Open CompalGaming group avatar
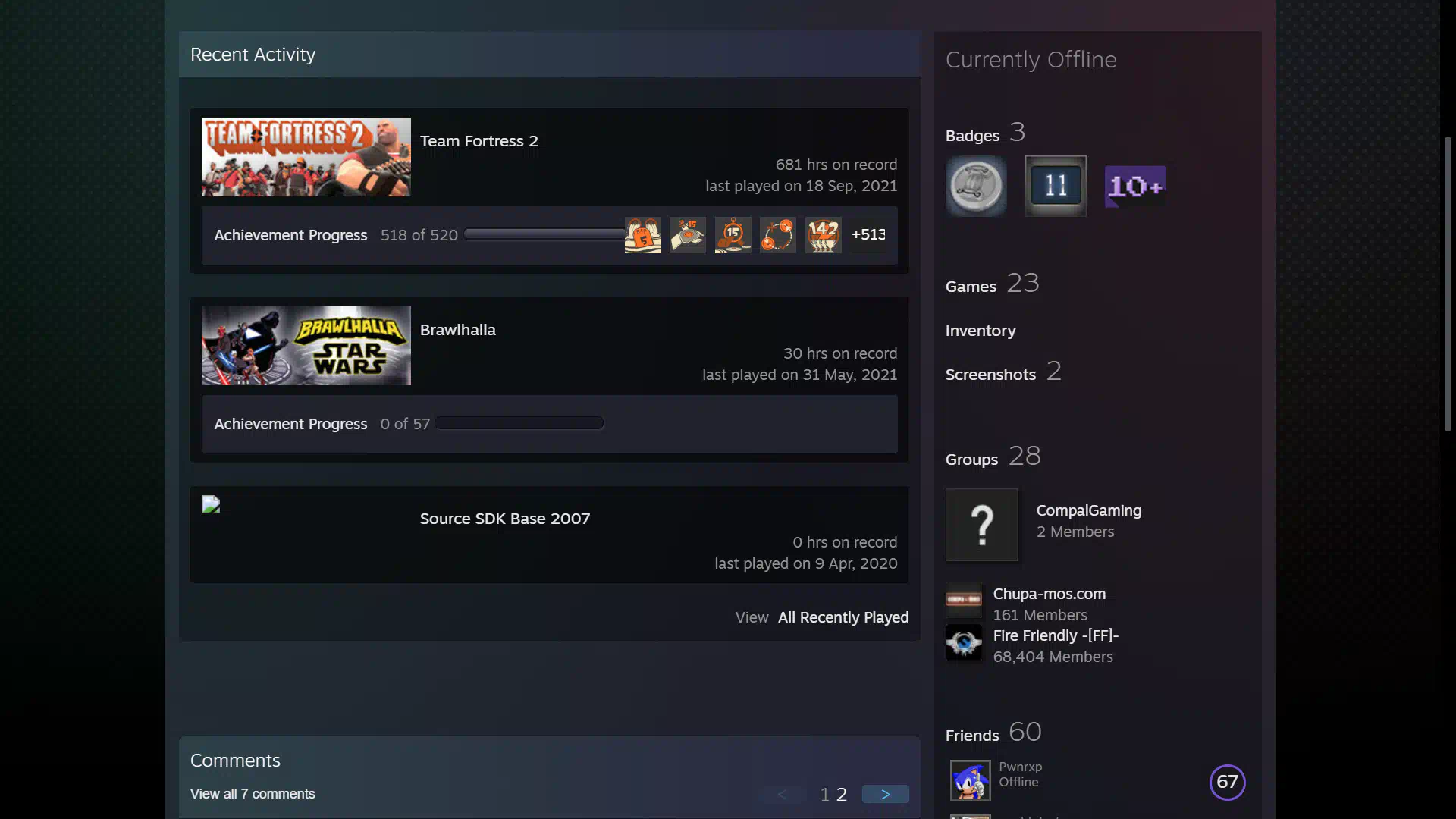 [982, 525]
